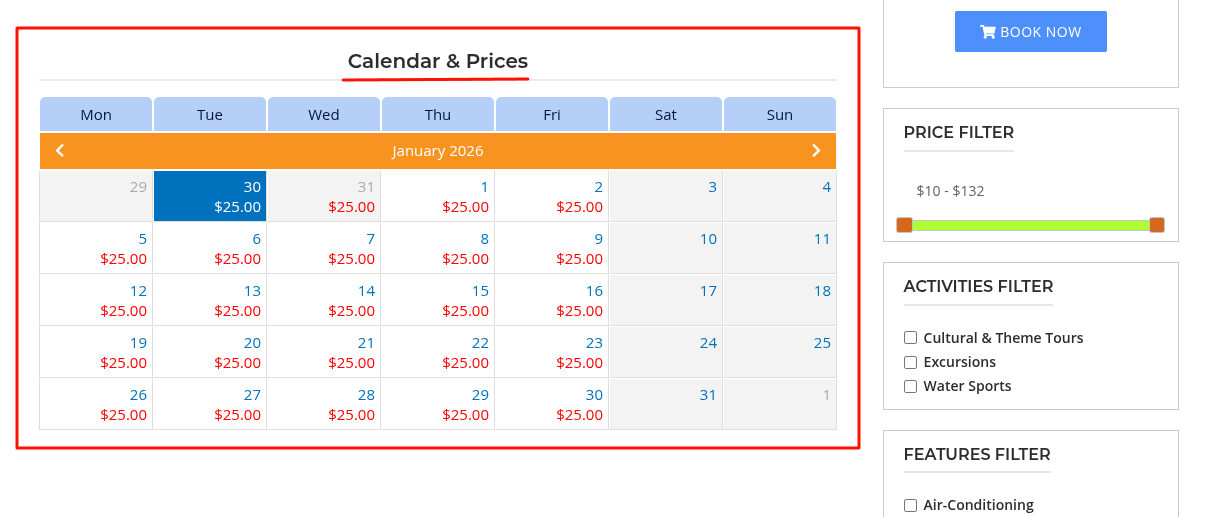Click the Mon weekday column header
This screenshot has height=517, width=1227.
pos(96,115)
